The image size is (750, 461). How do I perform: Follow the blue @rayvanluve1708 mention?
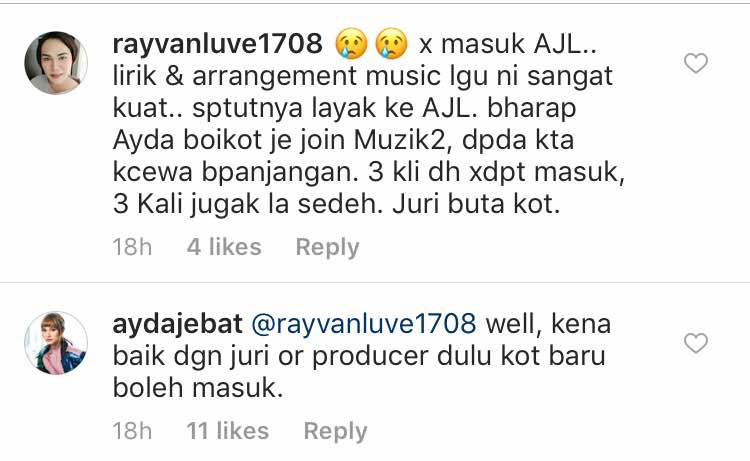click(x=364, y=324)
